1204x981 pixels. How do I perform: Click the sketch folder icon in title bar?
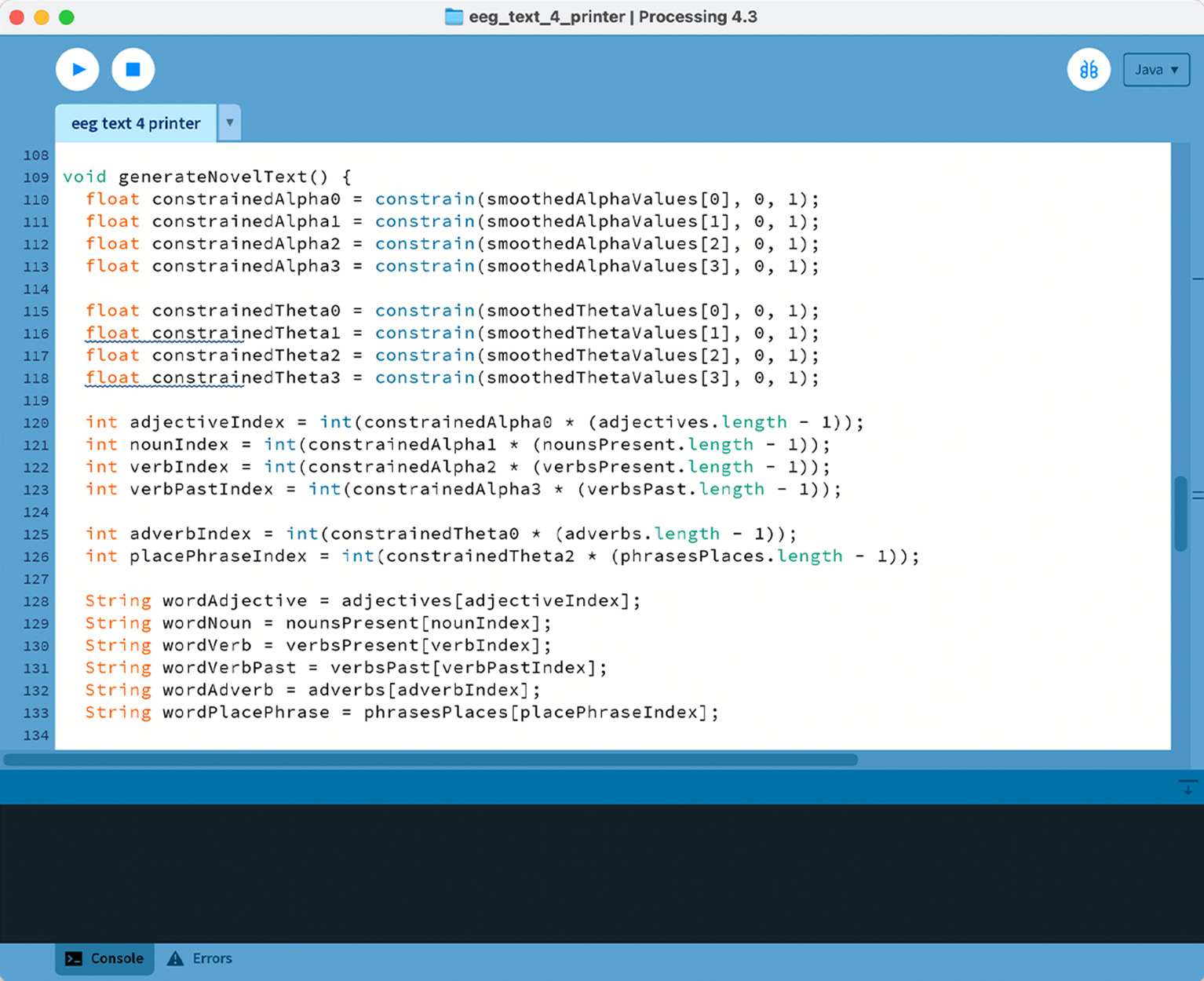(454, 16)
